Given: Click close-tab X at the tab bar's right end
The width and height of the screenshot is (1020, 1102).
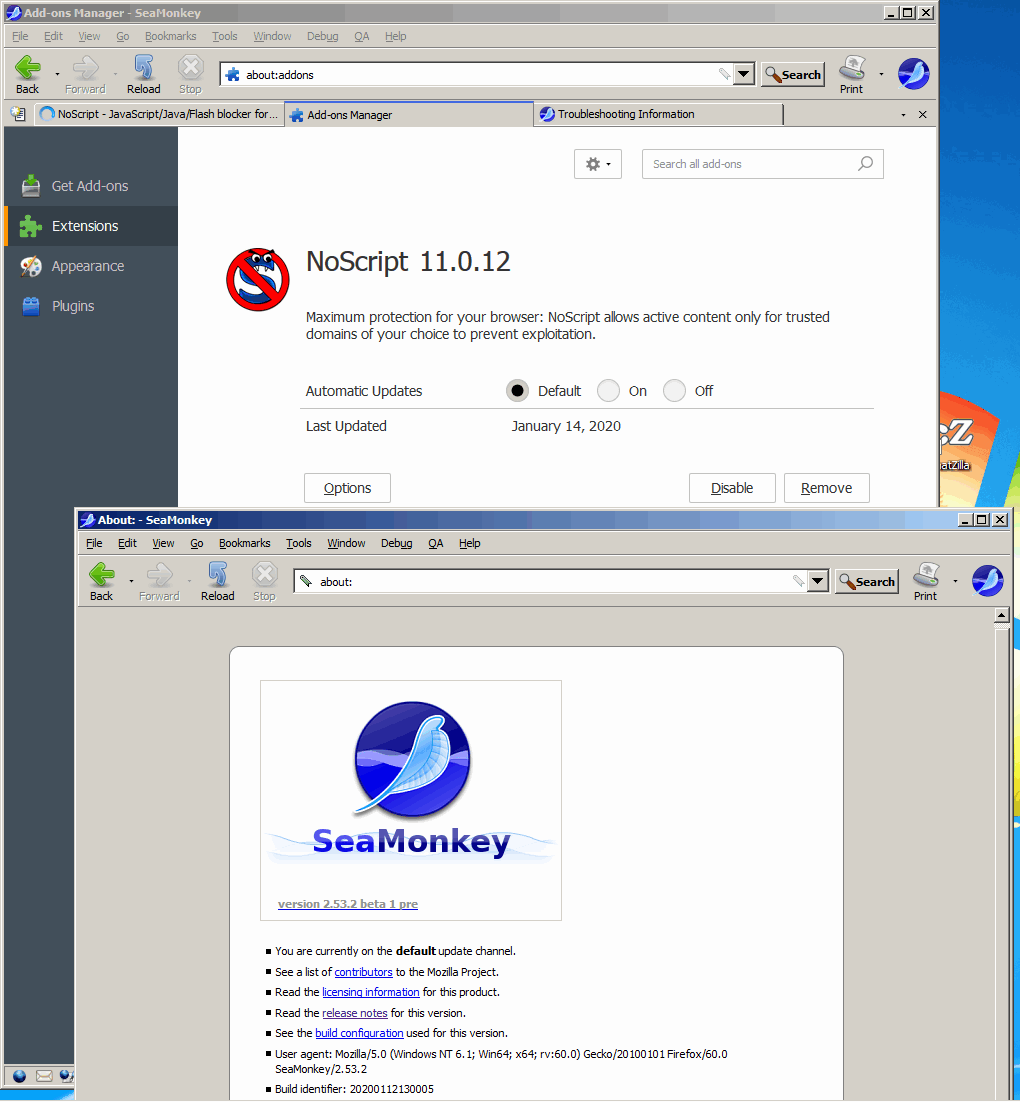Looking at the screenshot, I should pos(922,114).
